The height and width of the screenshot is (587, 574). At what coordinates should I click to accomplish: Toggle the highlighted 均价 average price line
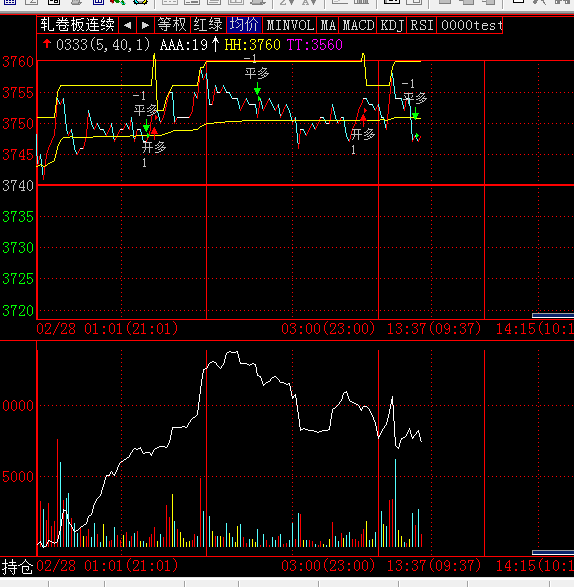pos(244,25)
